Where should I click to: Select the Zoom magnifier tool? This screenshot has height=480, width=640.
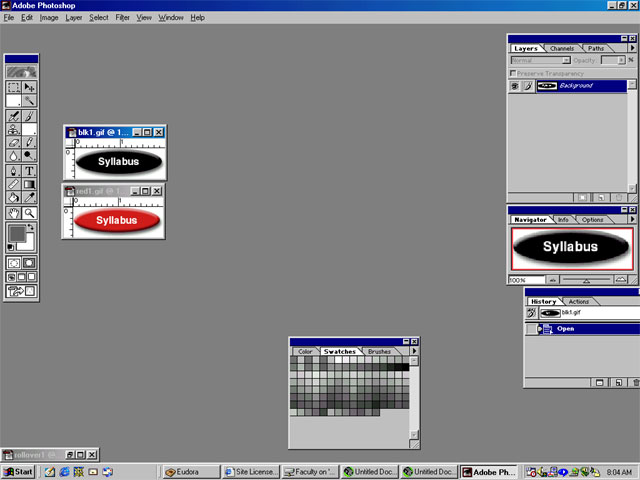click(29, 213)
